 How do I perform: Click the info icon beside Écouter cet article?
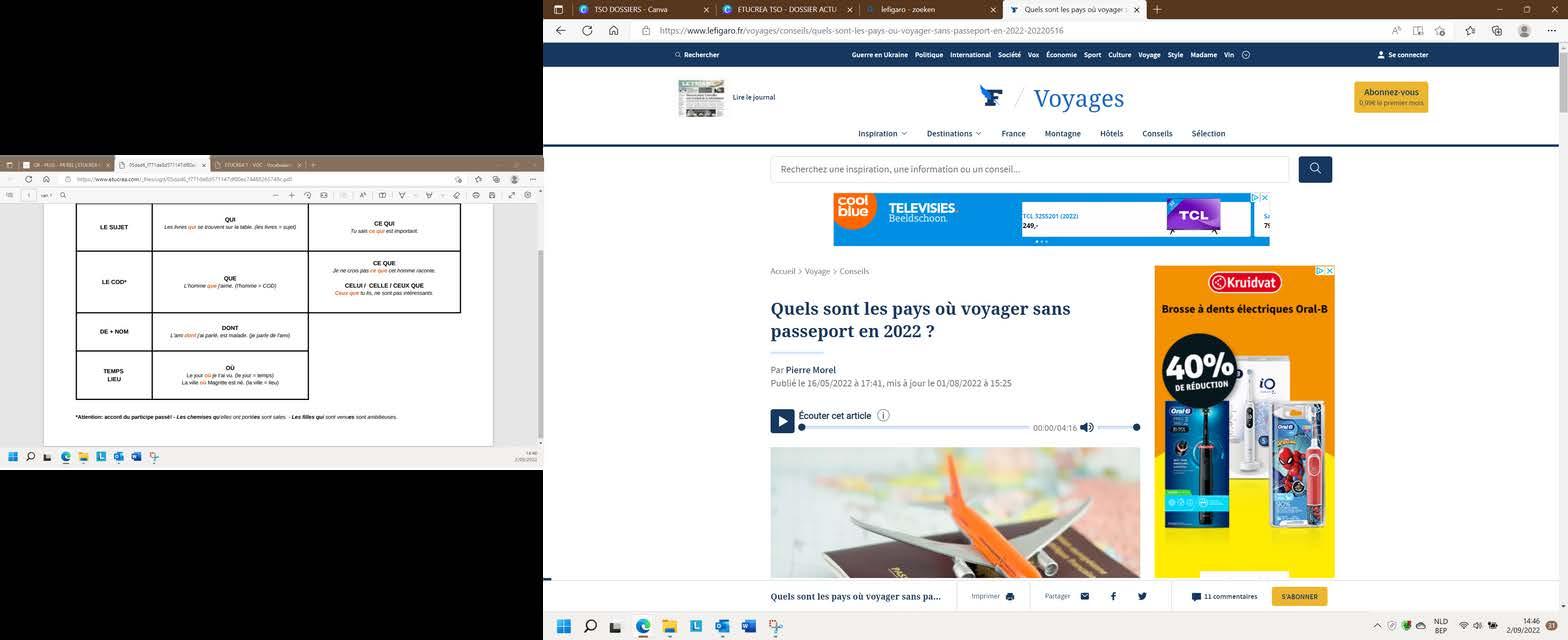tap(883, 415)
